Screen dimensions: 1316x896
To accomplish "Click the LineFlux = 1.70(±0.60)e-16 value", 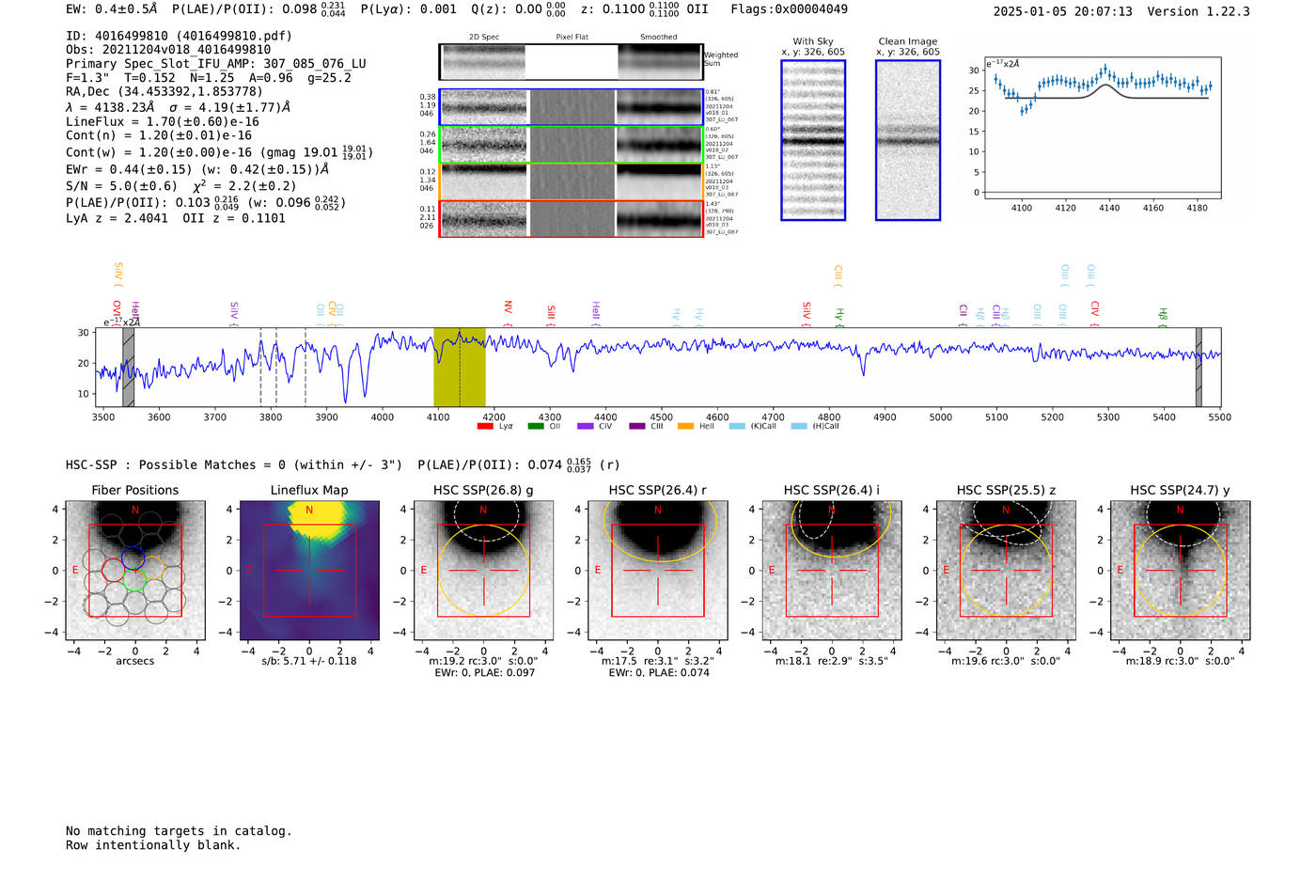I will (163, 121).
